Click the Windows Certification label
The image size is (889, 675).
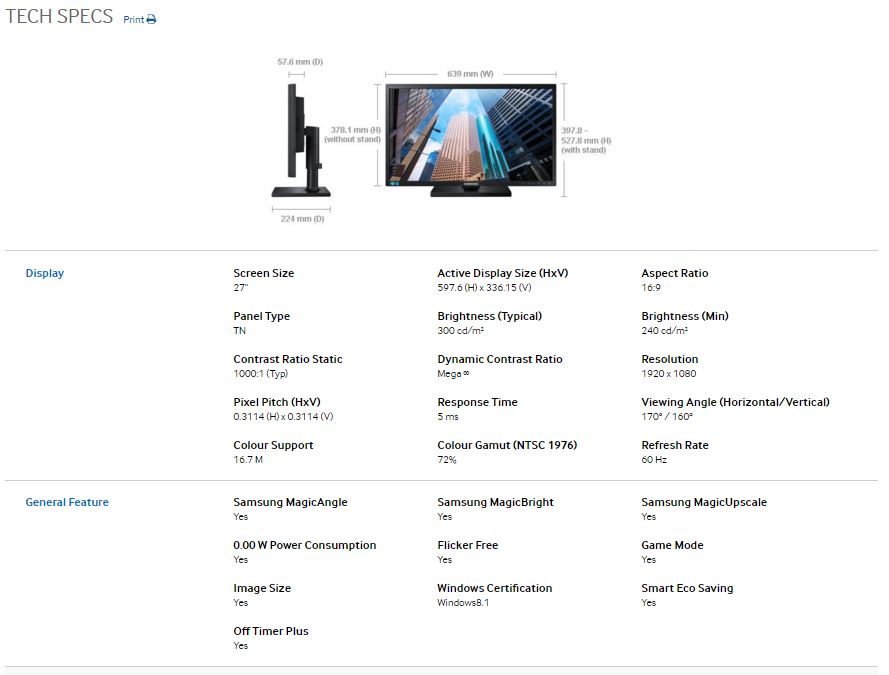coord(494,588)
